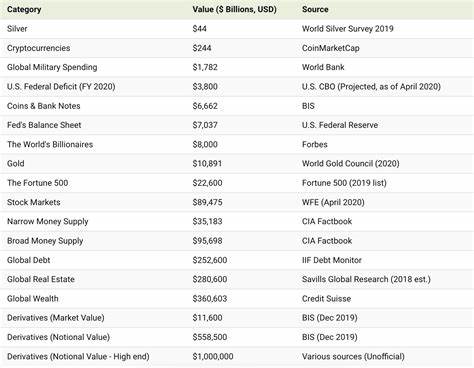Click the Value ($ Billions, USD) header
Image resolution: width=474 pixels, height=368 pixels.
tap(234, 9)
